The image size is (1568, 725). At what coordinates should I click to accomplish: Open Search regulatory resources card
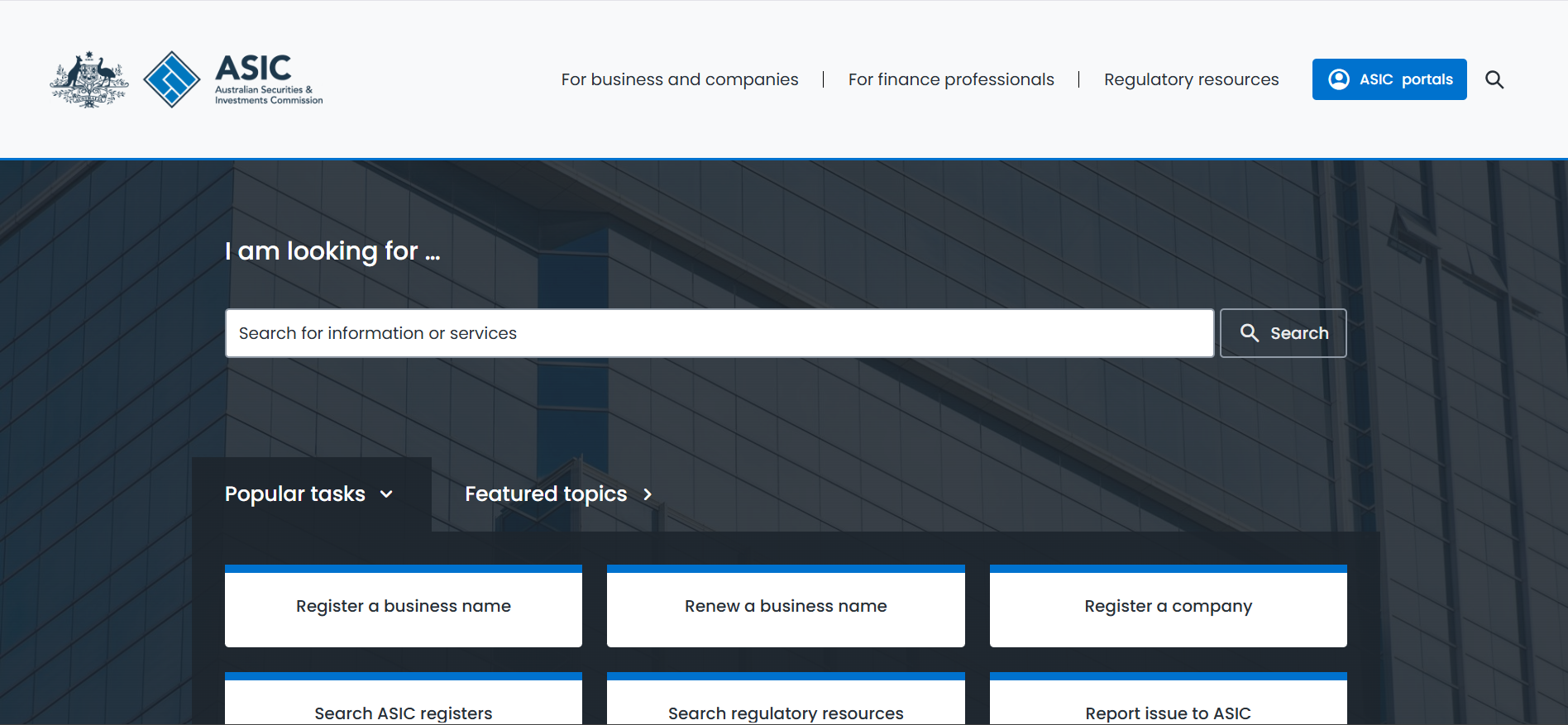[x=786, y=699]
